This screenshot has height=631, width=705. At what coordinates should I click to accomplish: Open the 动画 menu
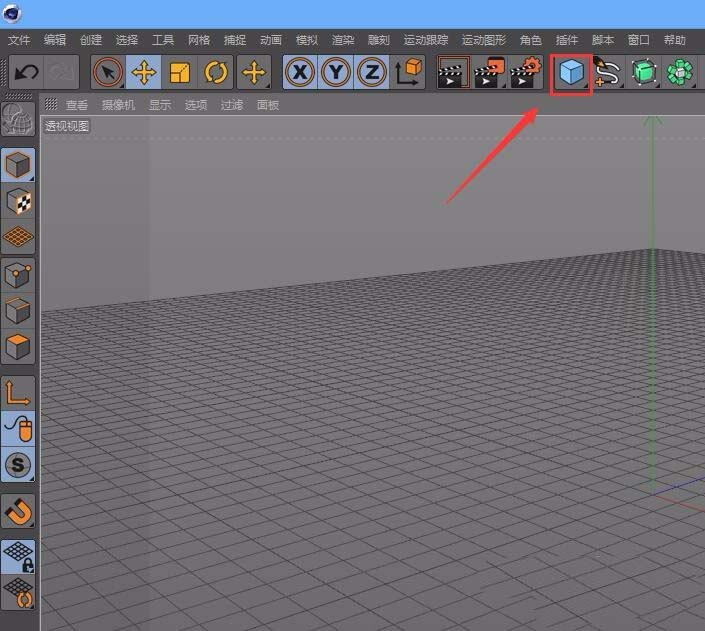[x=271, y=40]
